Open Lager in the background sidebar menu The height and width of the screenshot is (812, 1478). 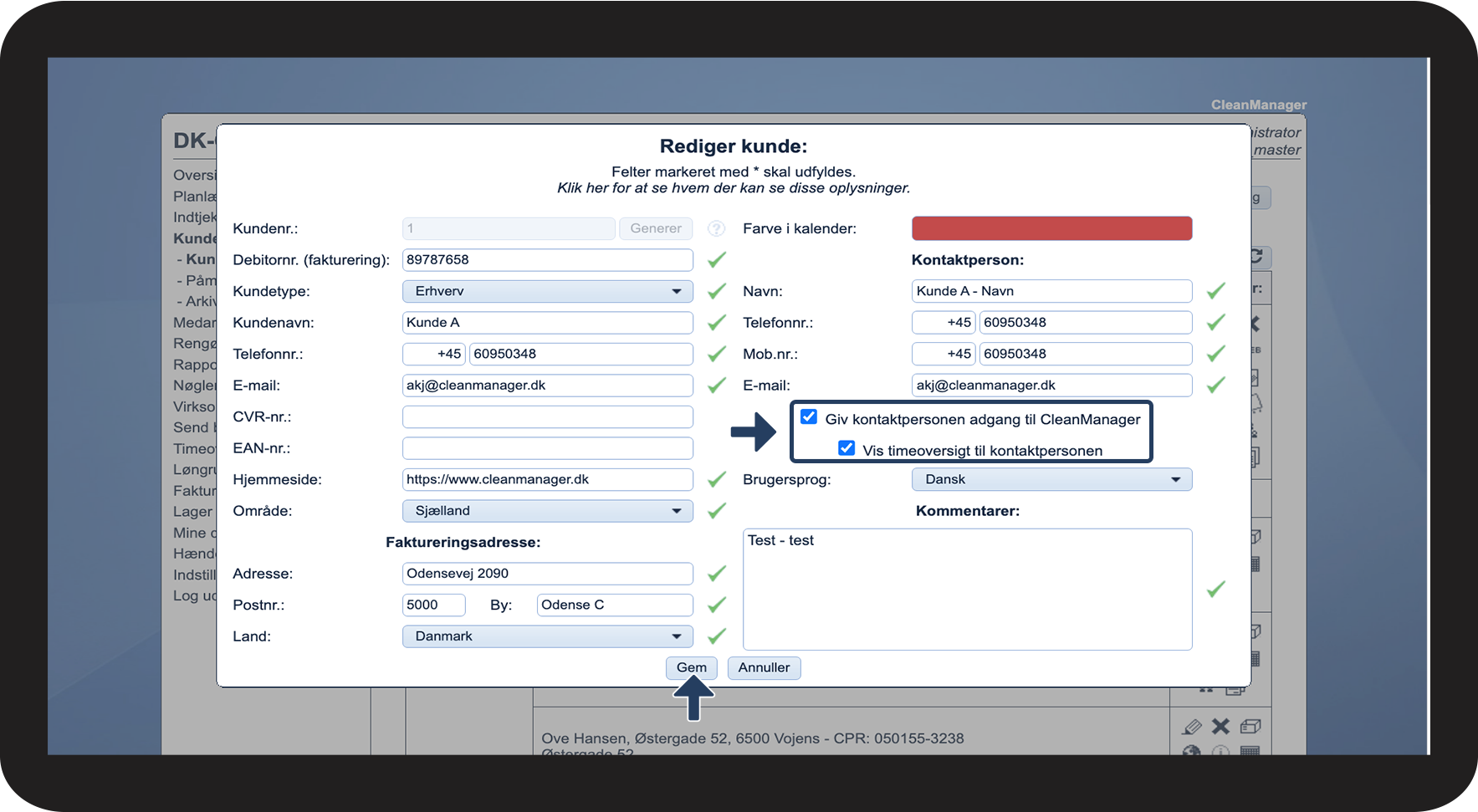click(193, 512)
